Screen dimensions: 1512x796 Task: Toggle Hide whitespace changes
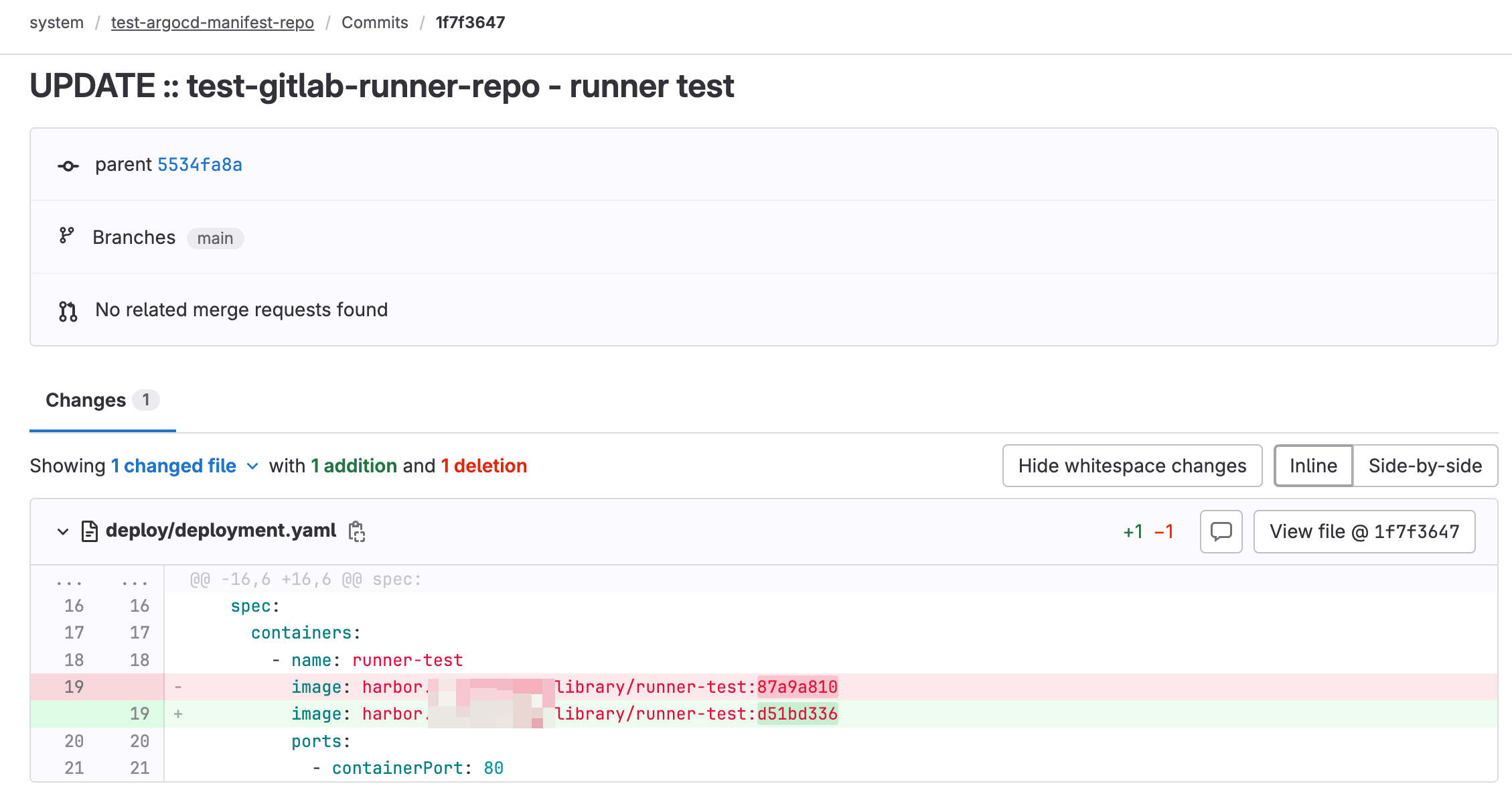pyautogui.click(x=1132, y=466)
